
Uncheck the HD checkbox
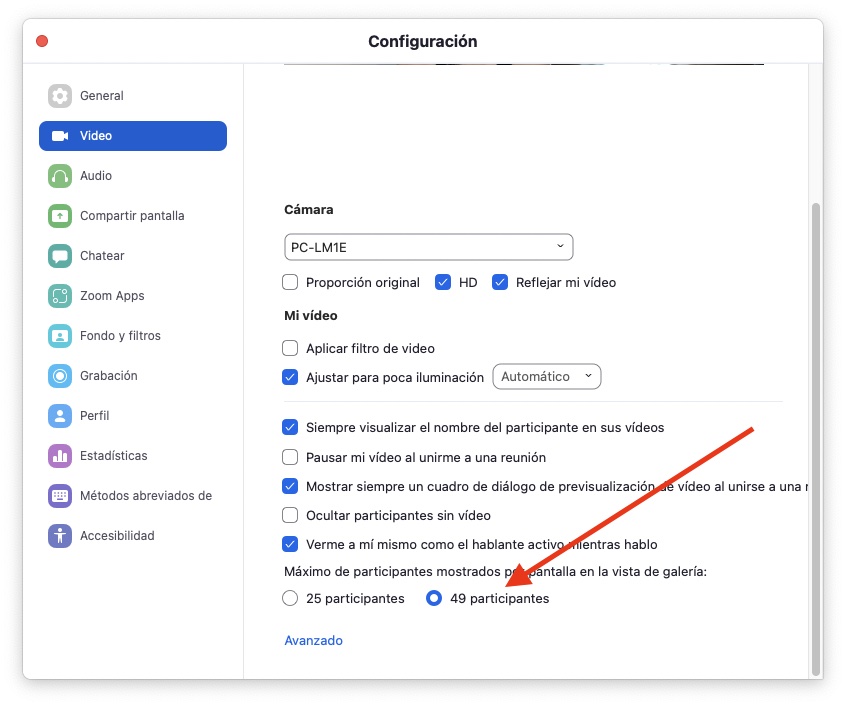click(444, 282)
